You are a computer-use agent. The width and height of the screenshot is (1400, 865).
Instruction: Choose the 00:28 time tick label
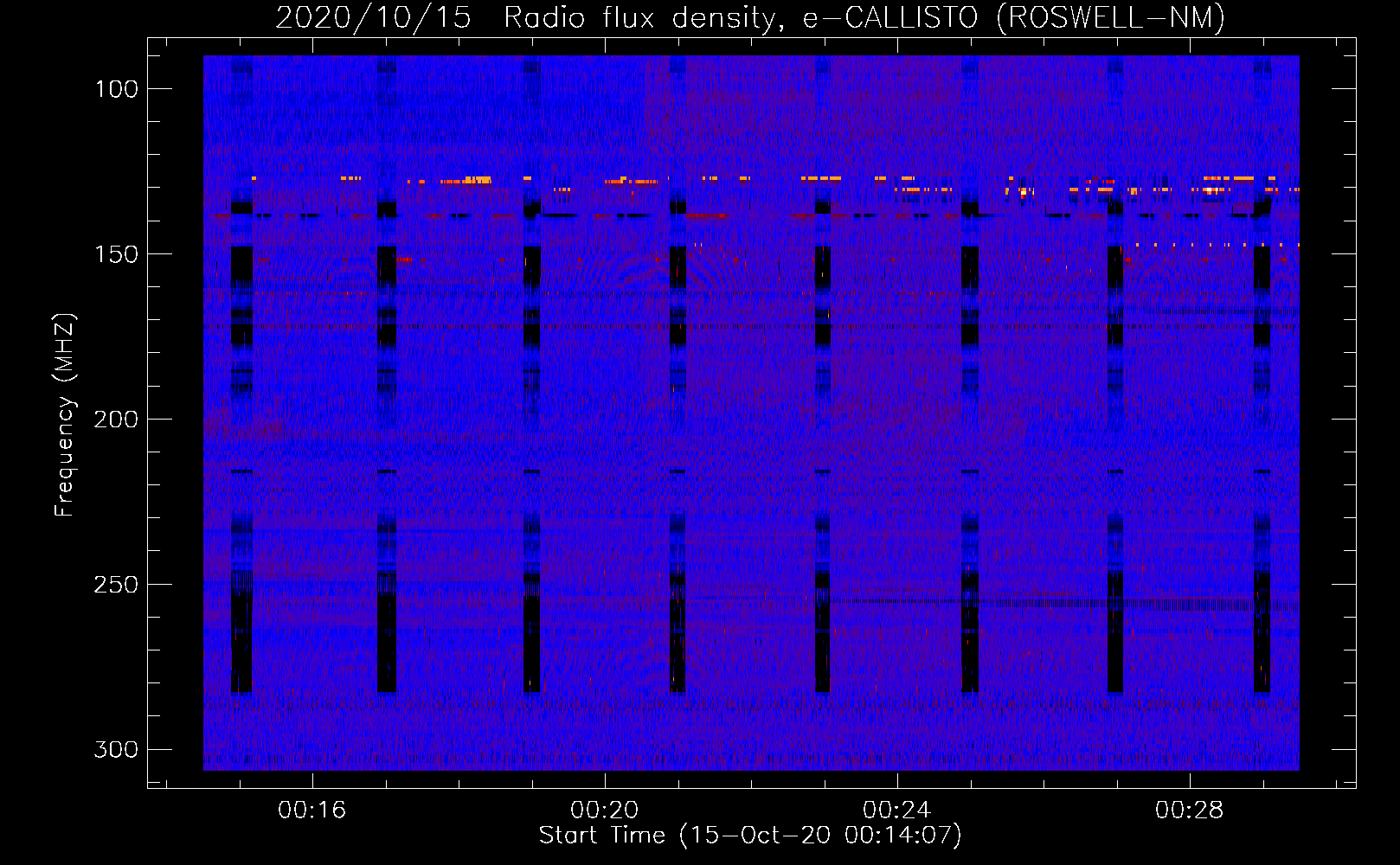1190,811
